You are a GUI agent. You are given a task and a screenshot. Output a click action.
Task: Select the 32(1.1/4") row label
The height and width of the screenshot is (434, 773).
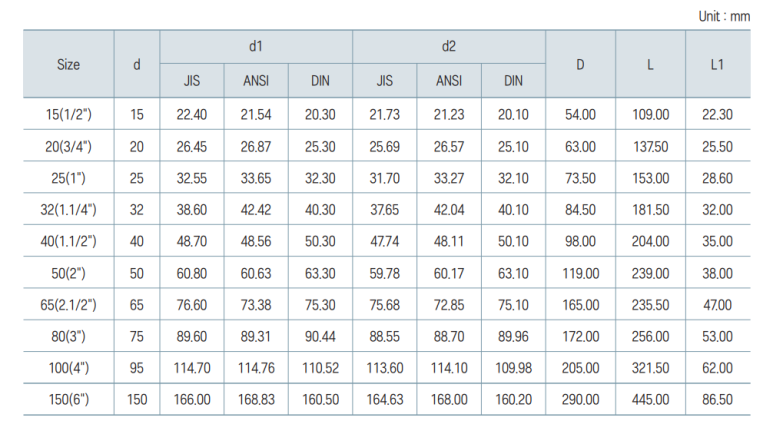pos(69,210)
